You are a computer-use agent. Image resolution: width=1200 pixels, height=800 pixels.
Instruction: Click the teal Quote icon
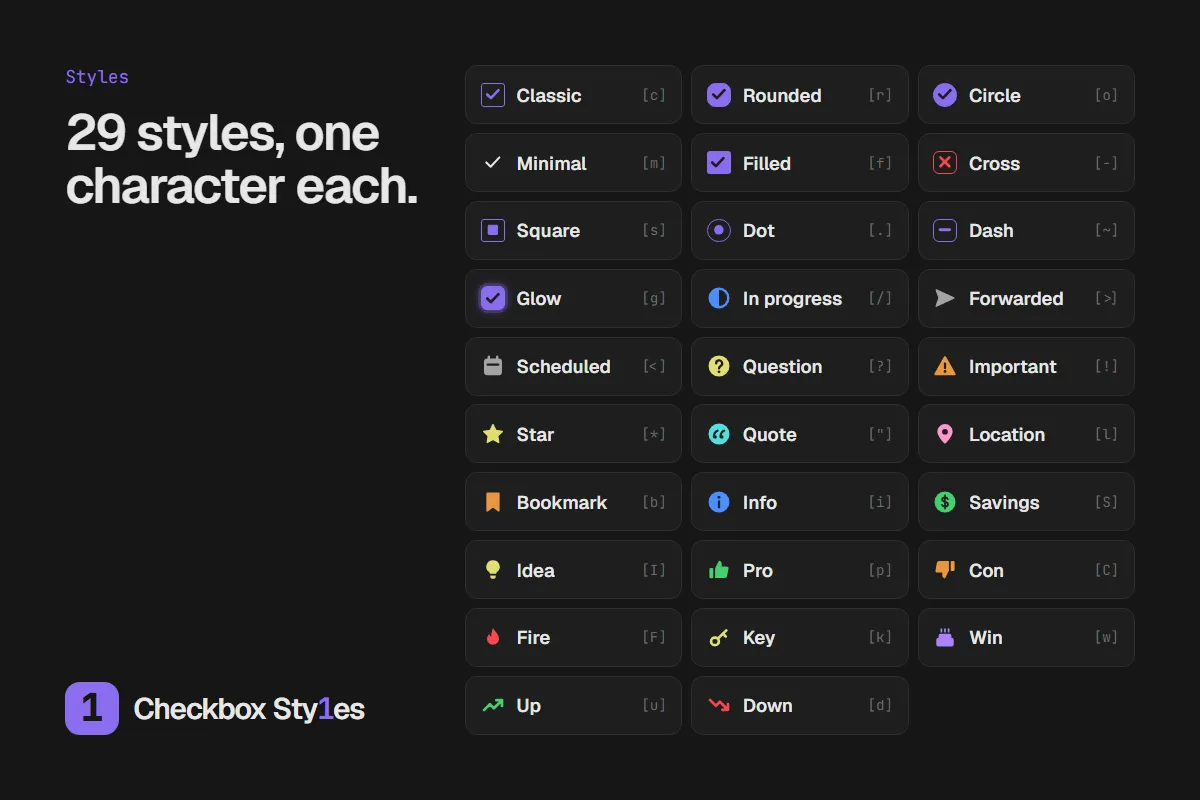pyautogui.click(x=719, y=434)
